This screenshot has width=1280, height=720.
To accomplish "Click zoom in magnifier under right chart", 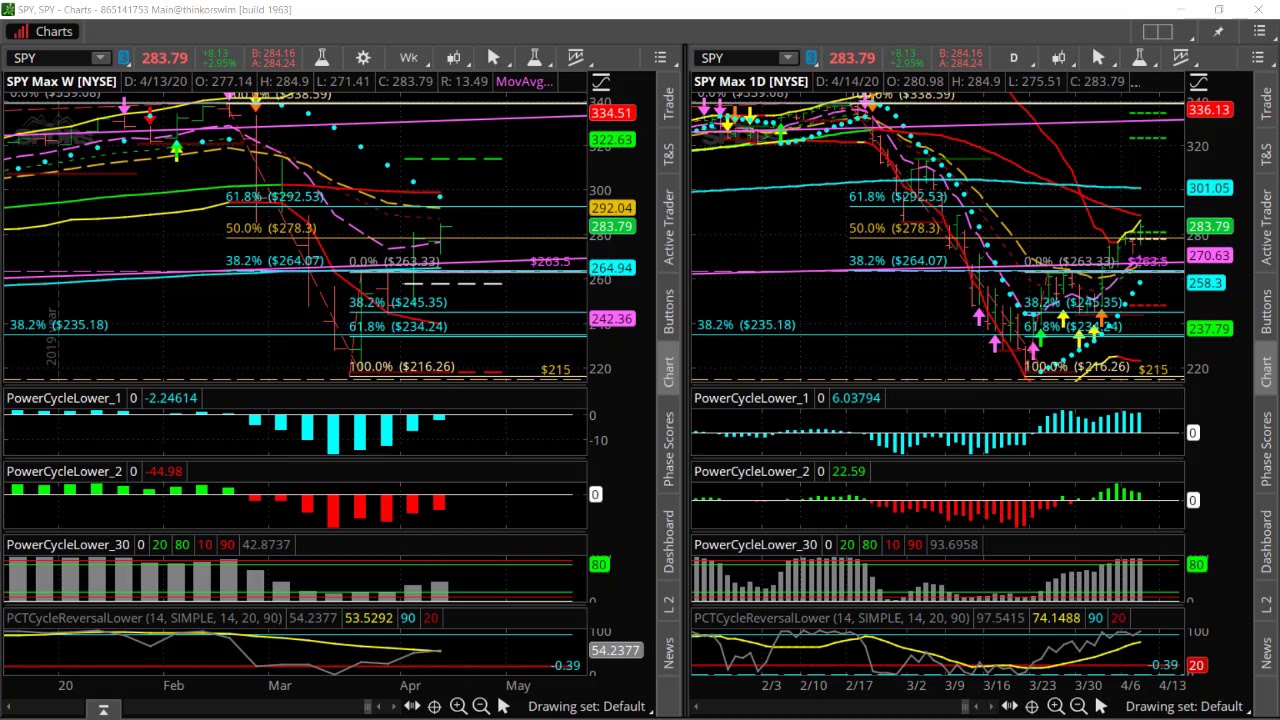I will (x=1055, y=706).
